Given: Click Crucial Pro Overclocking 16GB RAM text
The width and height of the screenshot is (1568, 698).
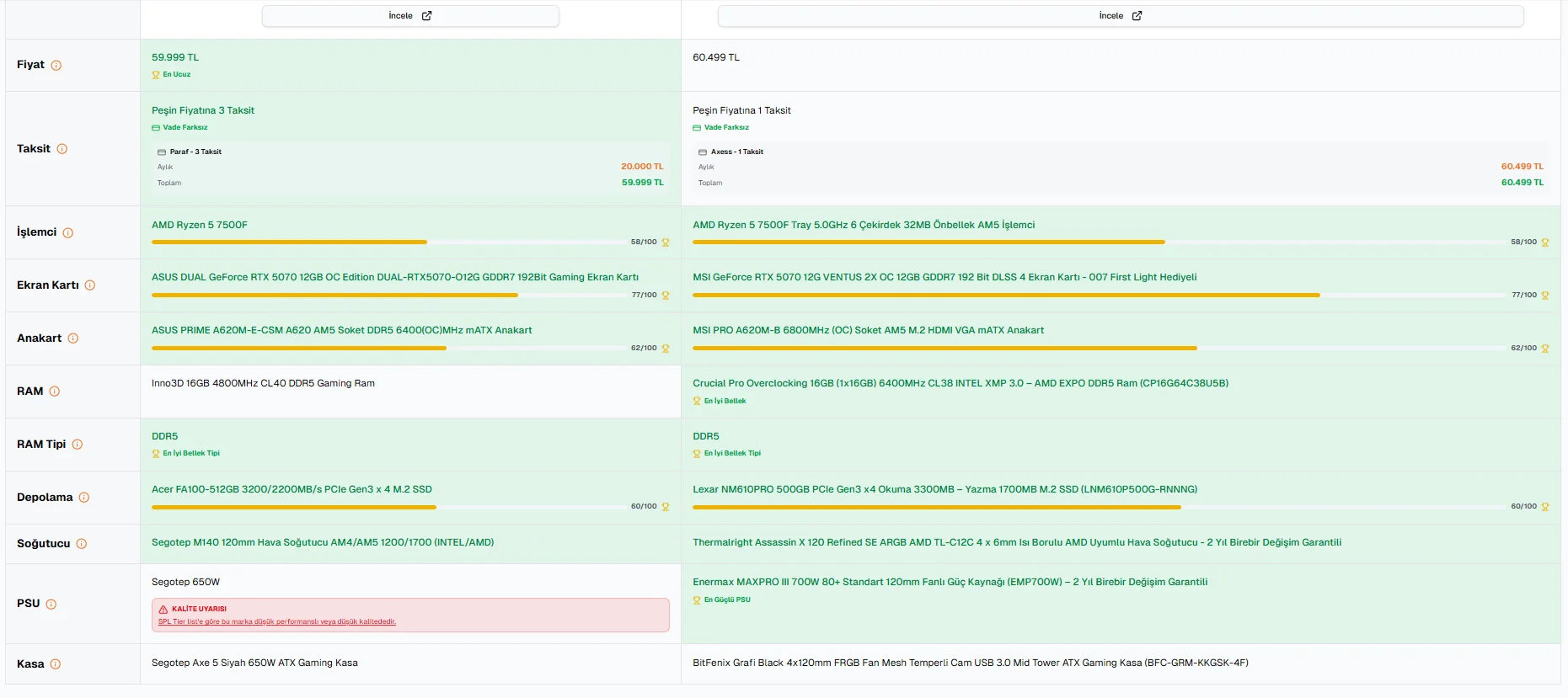Looking at the screenshot, I should 961,384.
